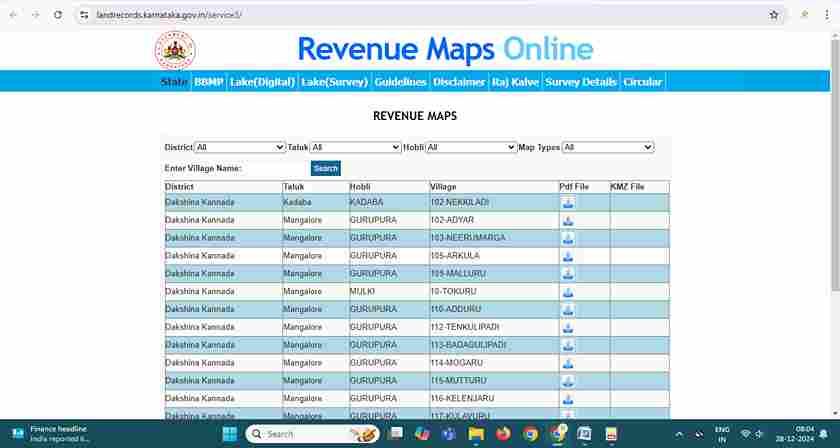Download PDF for 102-NEKKILADI village
Screen dimensions: 840x448
point(568,202)
